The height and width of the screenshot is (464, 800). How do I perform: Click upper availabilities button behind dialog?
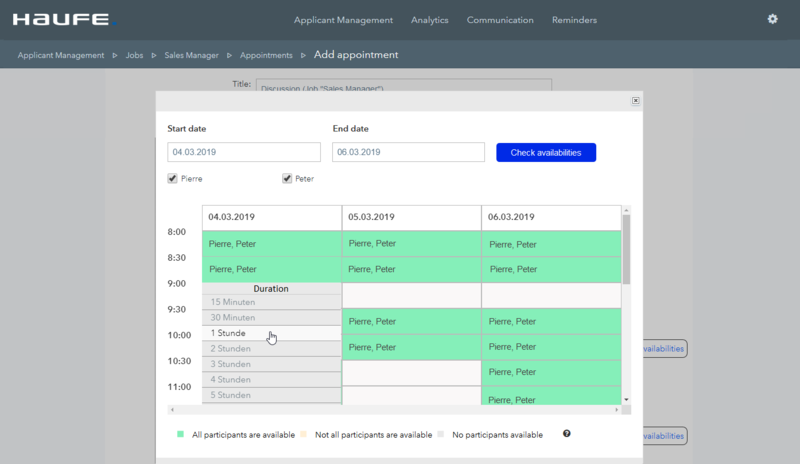pos(665,349)
